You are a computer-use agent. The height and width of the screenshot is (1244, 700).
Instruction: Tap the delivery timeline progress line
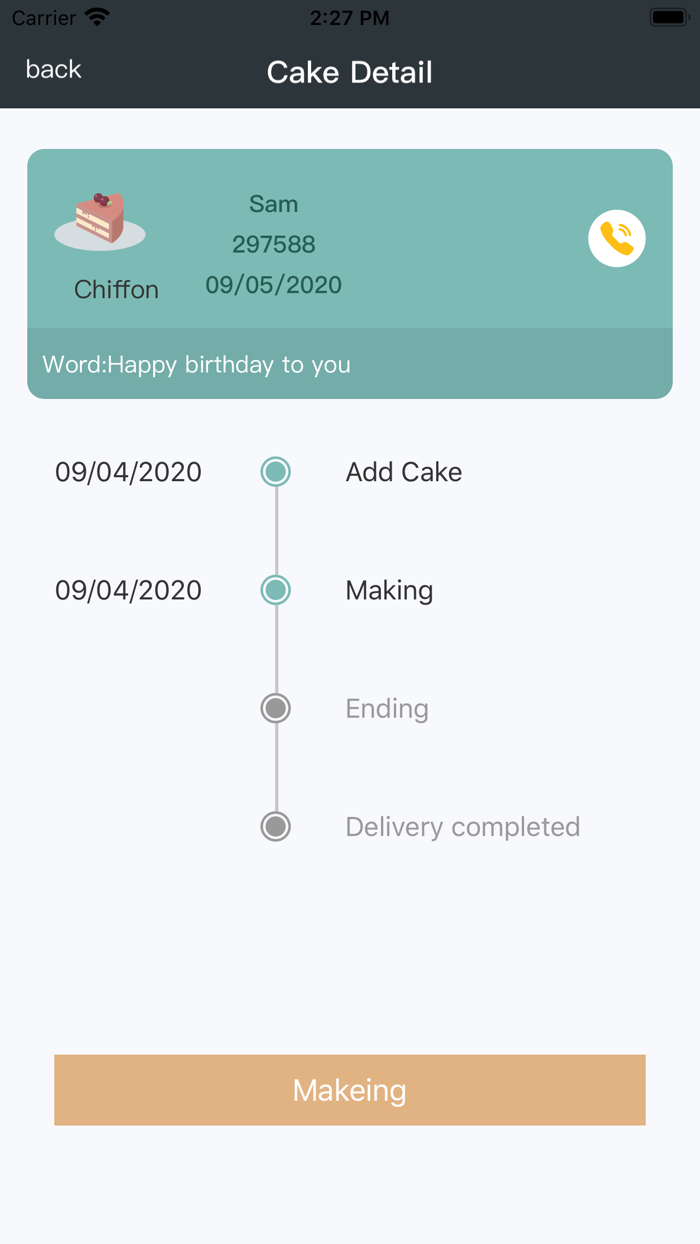point(275,649)
